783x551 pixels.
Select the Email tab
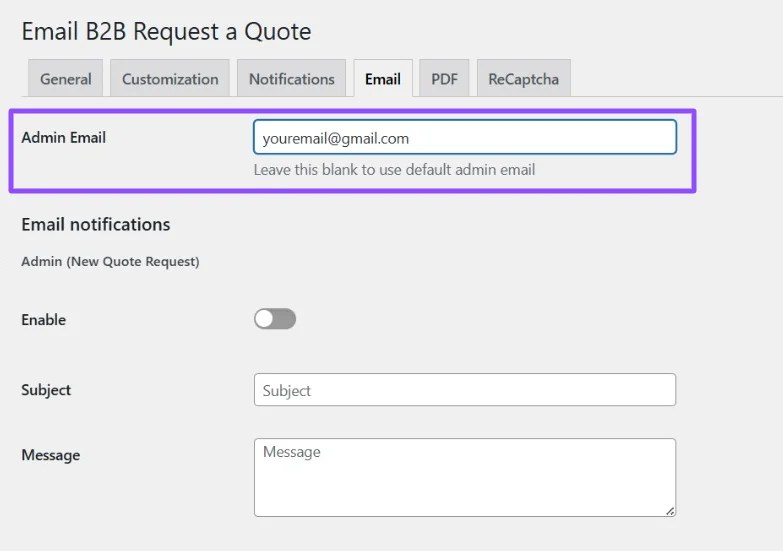pos(383,78)
